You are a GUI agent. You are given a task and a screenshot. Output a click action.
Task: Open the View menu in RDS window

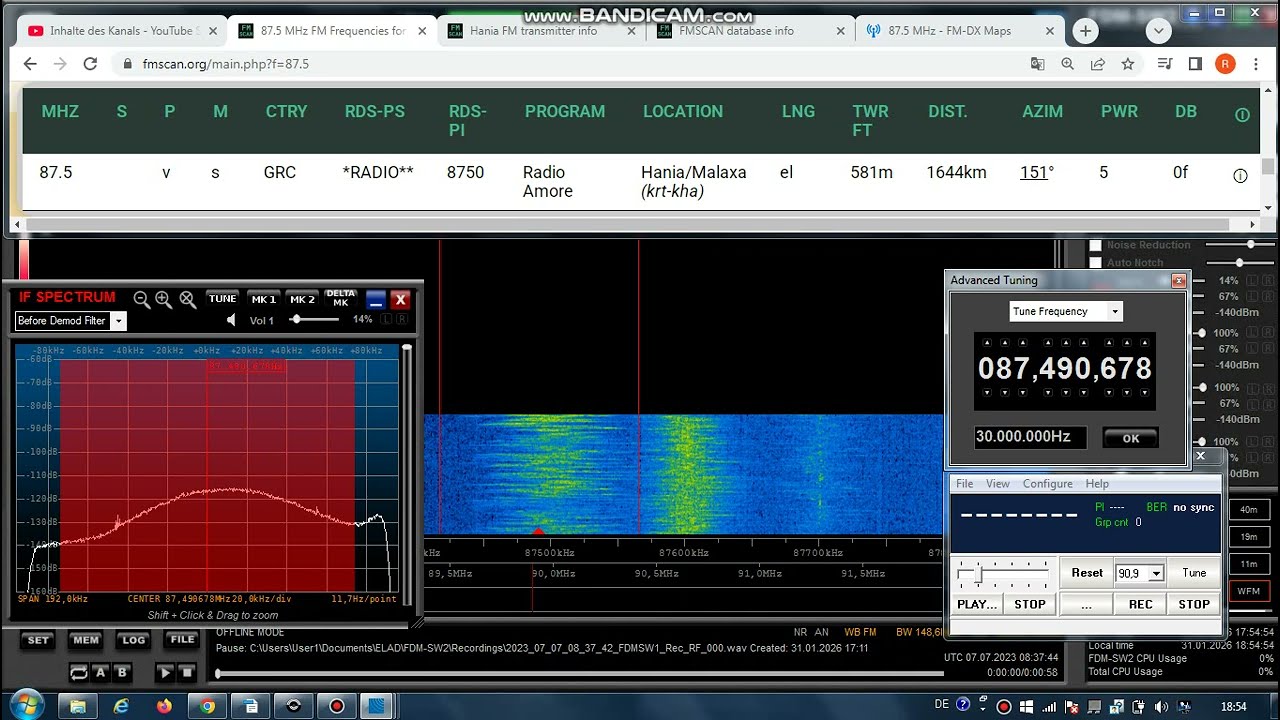(x=998, y=484)
